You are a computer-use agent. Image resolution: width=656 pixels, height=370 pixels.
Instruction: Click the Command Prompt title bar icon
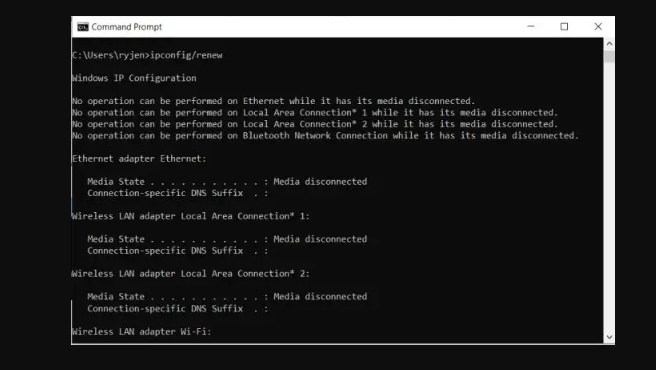pyautogui.click(x=83, y=27)
